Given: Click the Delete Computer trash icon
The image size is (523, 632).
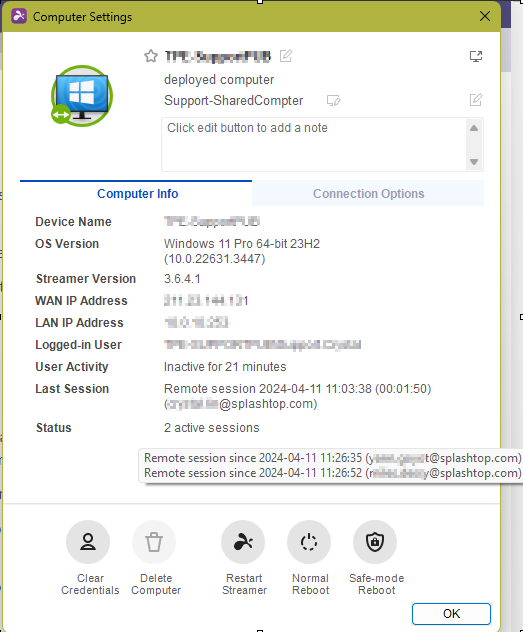Looking at the screenshot, I should coord(154,542).
